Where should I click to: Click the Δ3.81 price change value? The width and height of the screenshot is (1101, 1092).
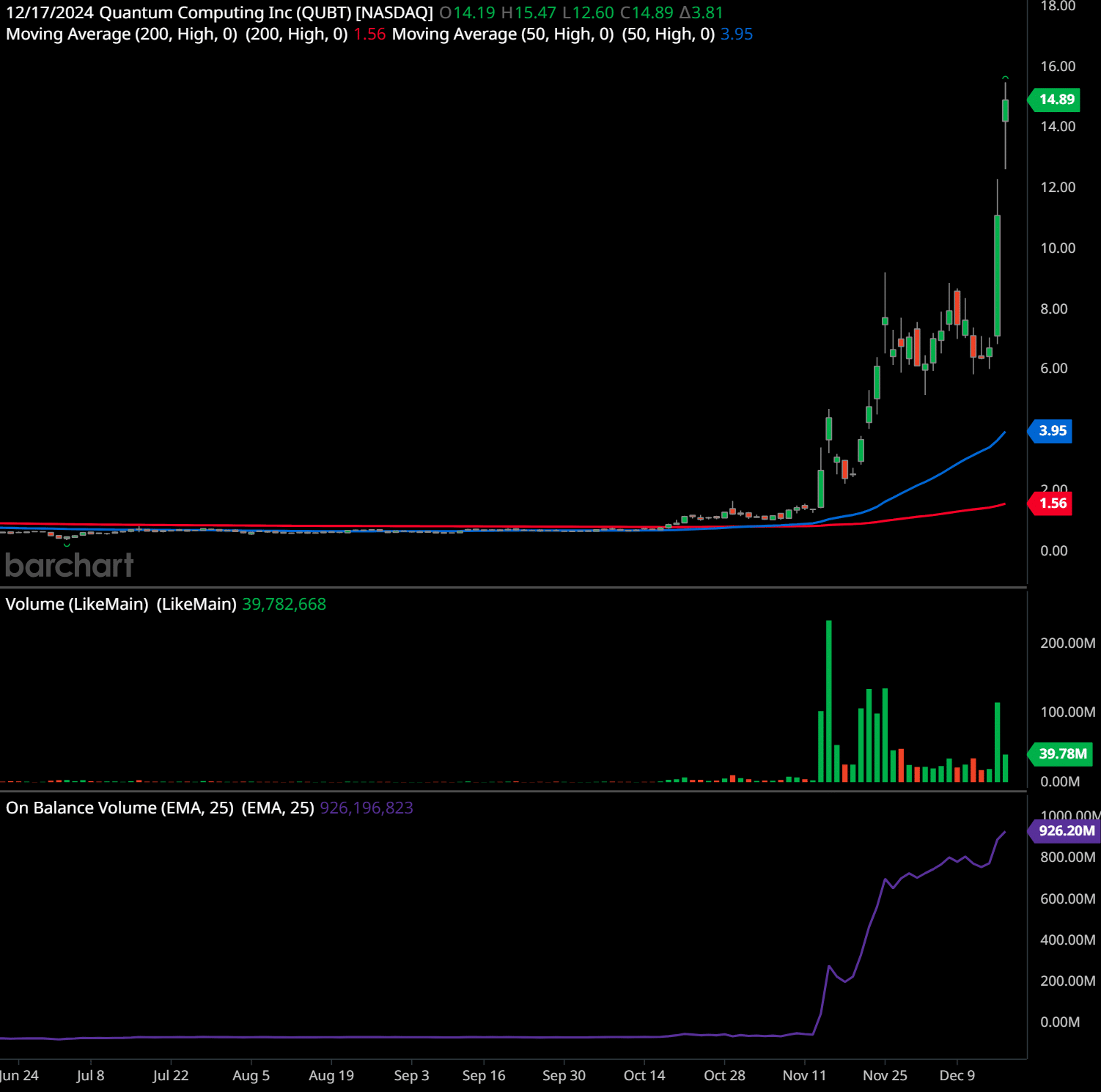(702, 13)
